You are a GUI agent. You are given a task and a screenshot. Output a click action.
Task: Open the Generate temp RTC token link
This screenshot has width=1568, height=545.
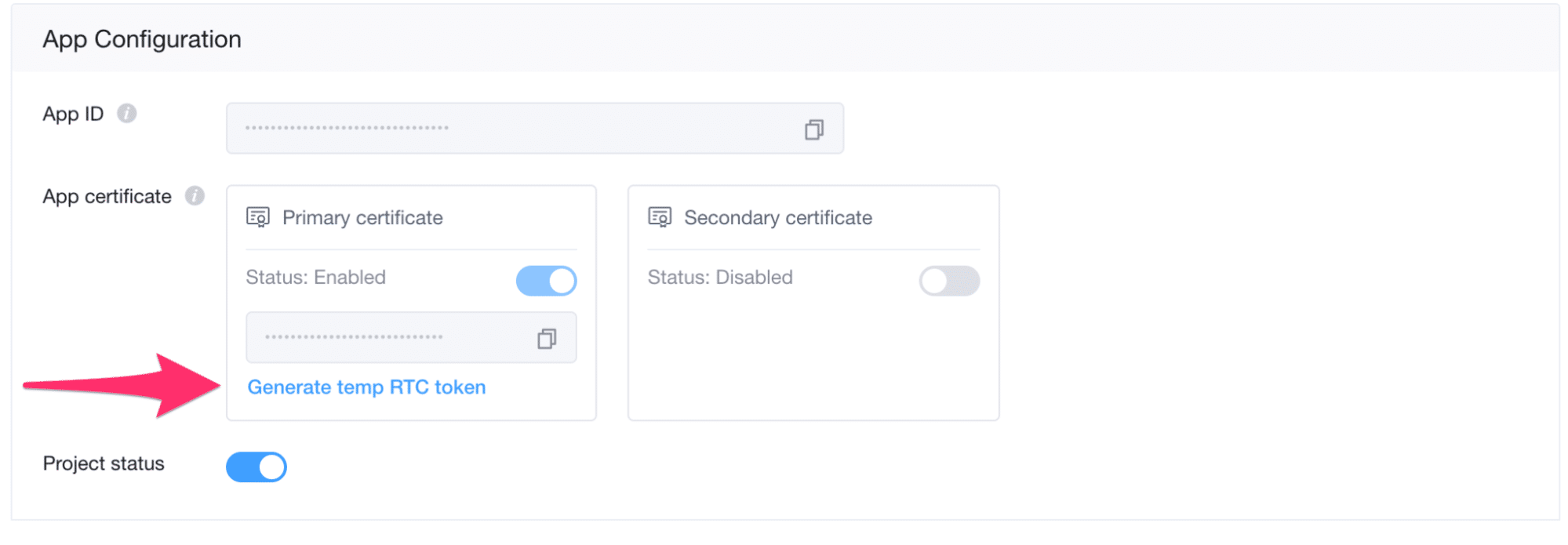pos(366,387)
